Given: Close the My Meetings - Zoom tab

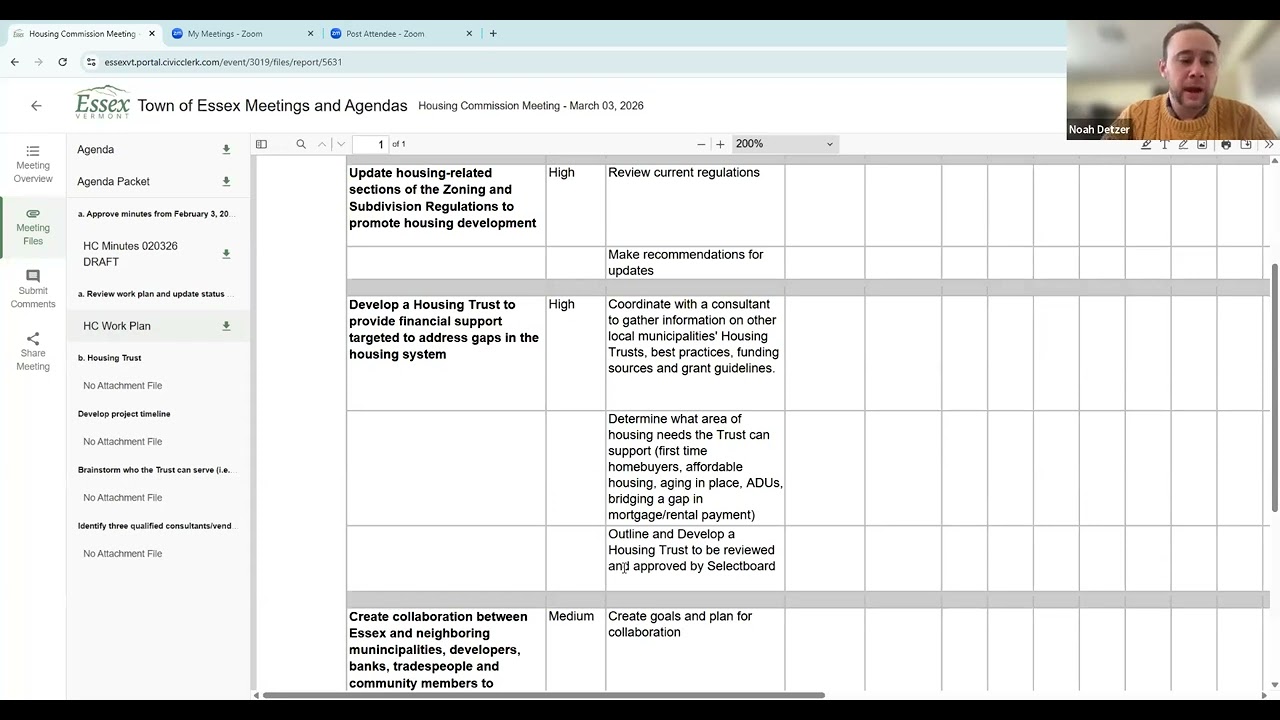Looking at the screenshot, I should click(310, 33).
